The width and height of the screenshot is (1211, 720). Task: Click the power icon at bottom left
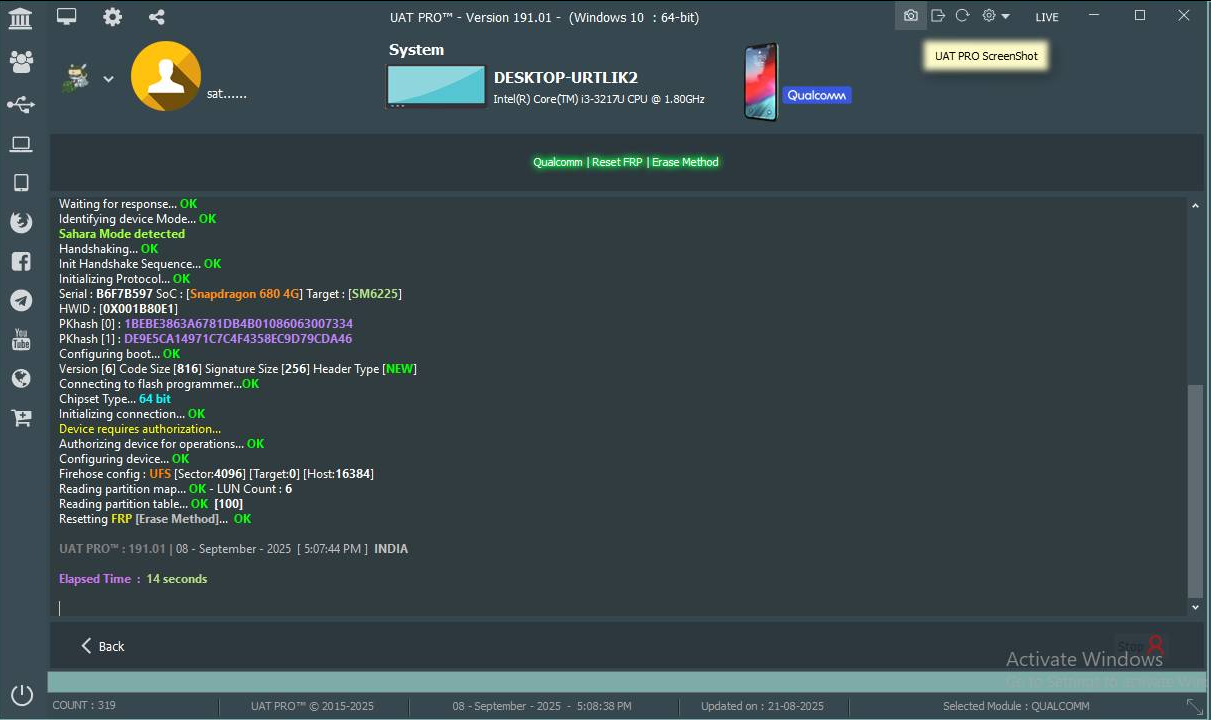[21, 695]
